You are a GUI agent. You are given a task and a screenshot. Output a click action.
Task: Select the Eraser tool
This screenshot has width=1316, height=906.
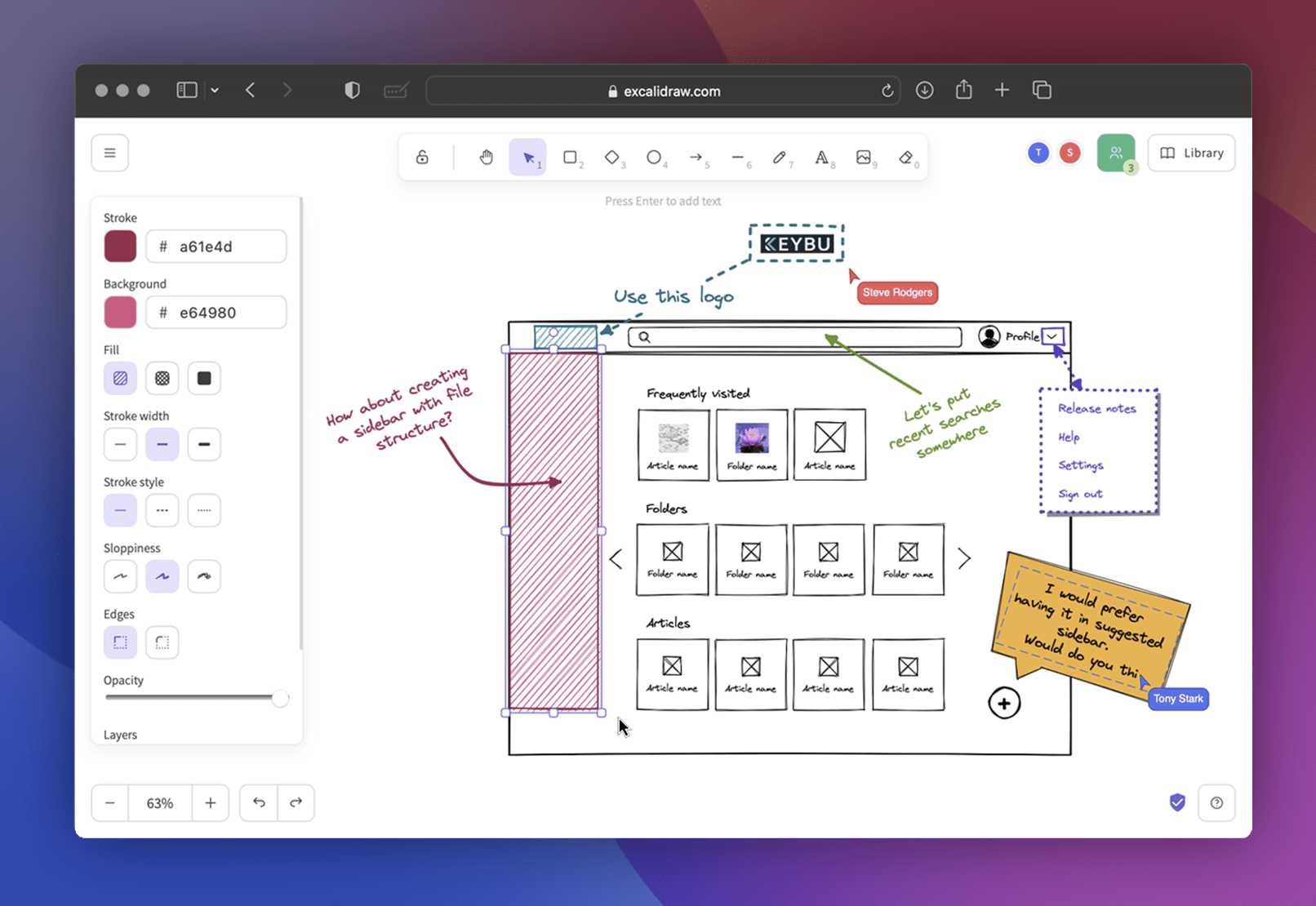[906, 157]
